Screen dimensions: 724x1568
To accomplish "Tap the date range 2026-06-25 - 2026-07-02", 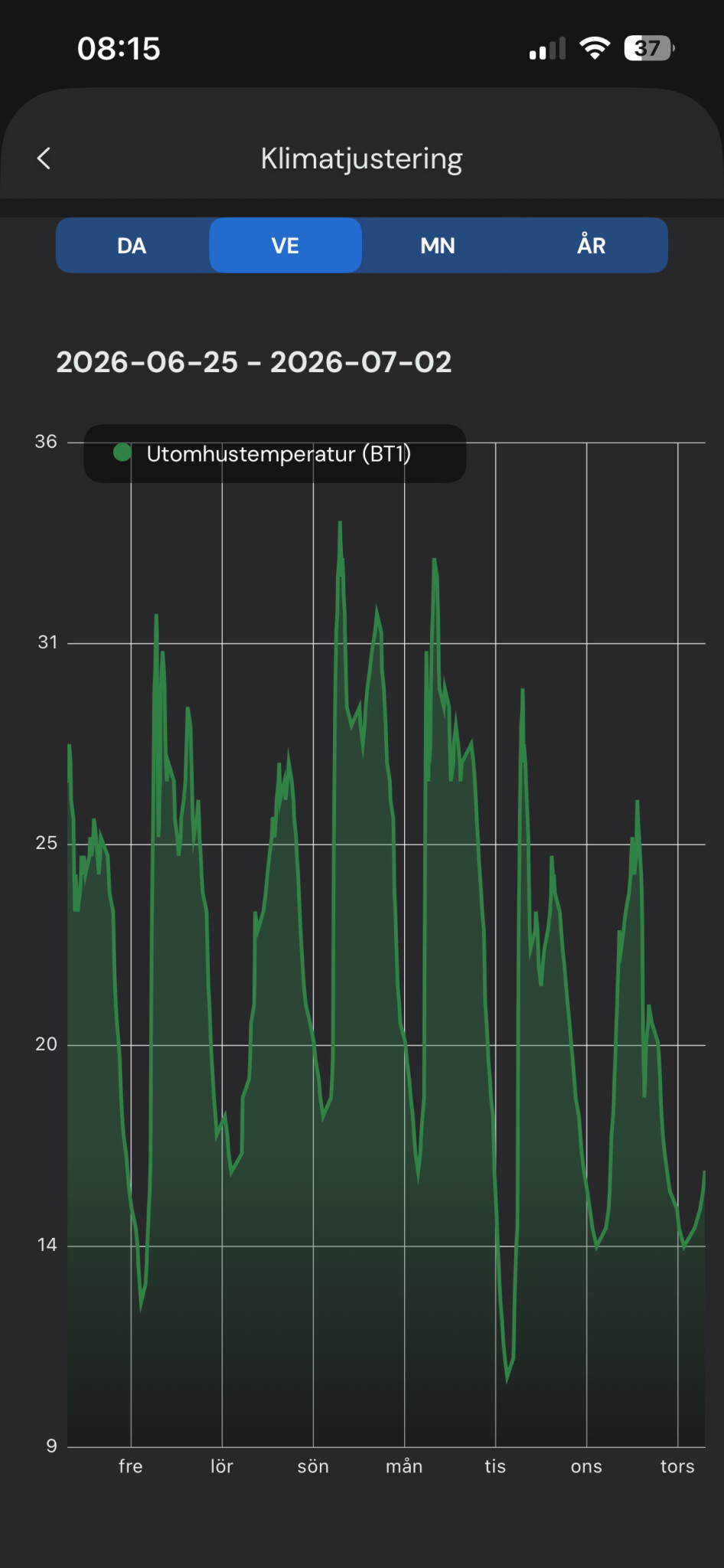I will (254, 362).
